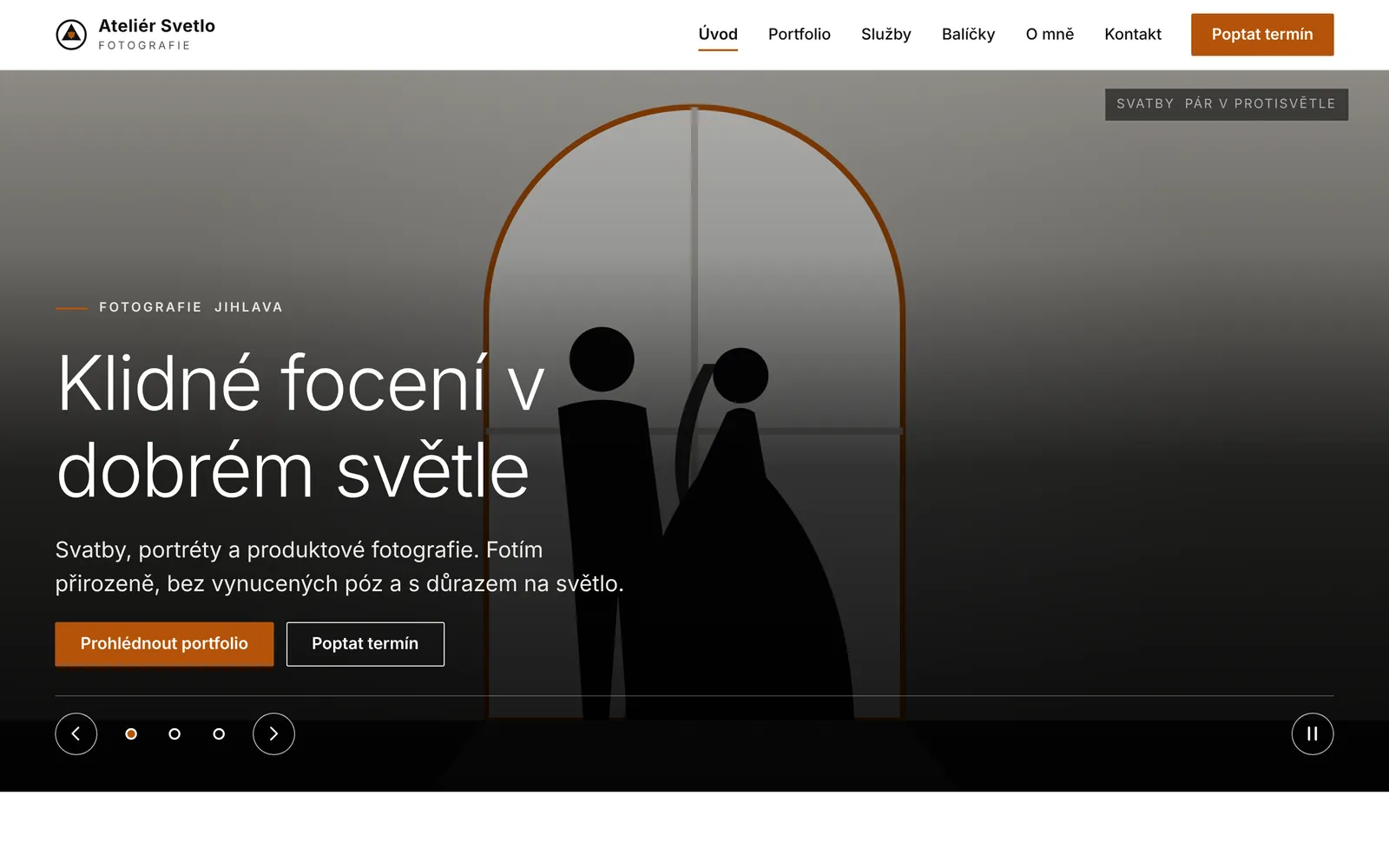Viewport: 1389px width, 868px height.
Task: Click the Ateliér Svetlo brand name
Action: click(x=157, y=26)
